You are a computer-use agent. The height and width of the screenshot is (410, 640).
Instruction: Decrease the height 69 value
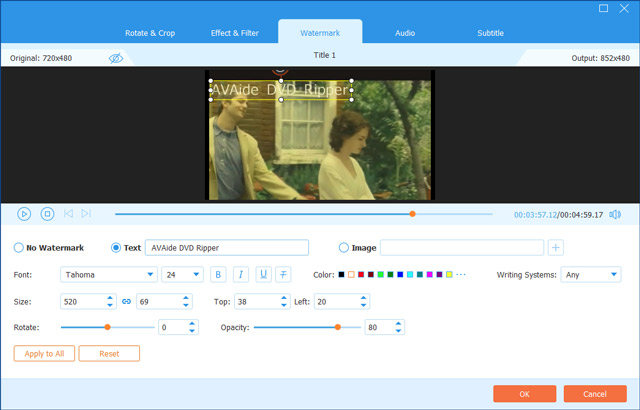[x=186, y=305]
